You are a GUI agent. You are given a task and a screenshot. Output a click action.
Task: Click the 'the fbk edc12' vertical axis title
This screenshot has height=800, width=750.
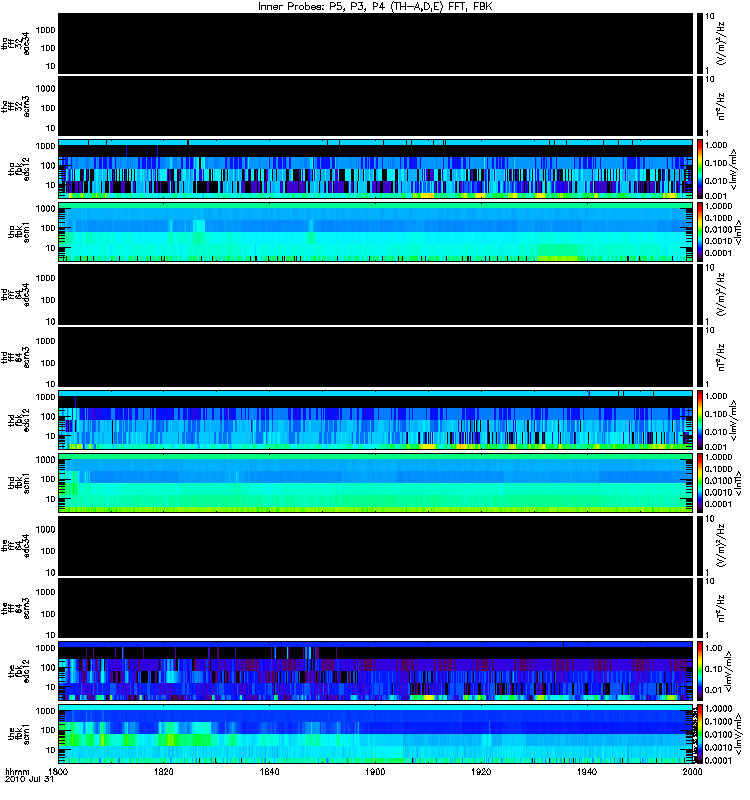[x=19, y=671]
